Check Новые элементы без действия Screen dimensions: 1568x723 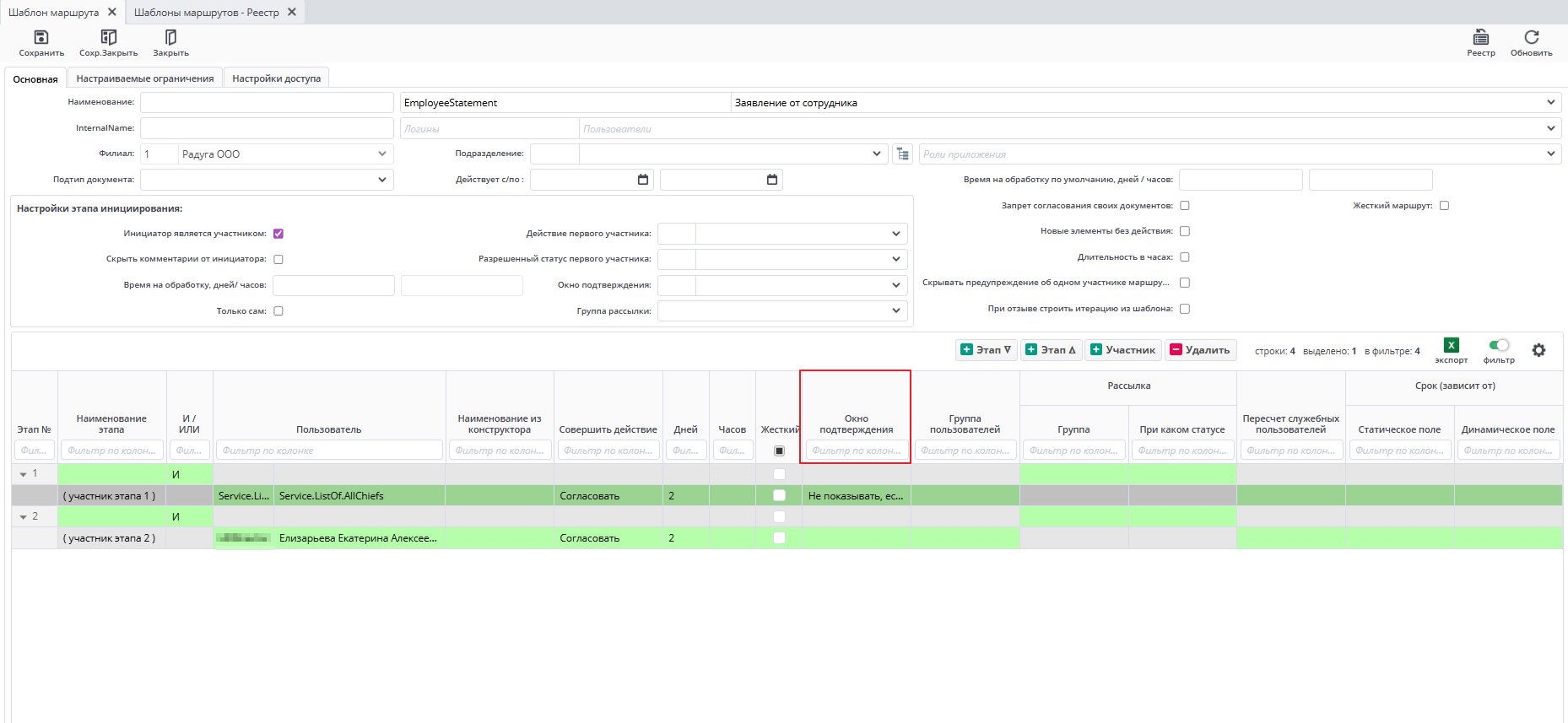[x=1185, y=231]
